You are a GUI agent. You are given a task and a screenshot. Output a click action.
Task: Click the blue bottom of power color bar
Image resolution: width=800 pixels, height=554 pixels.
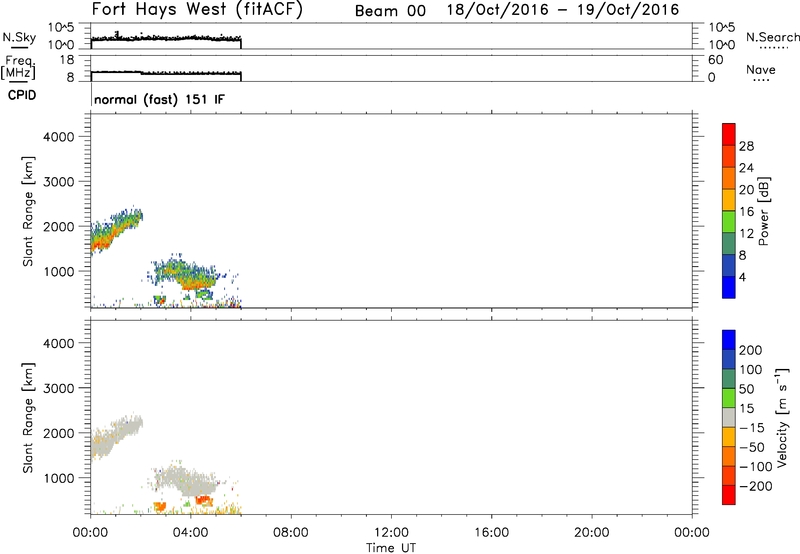[x=729, y=287]
